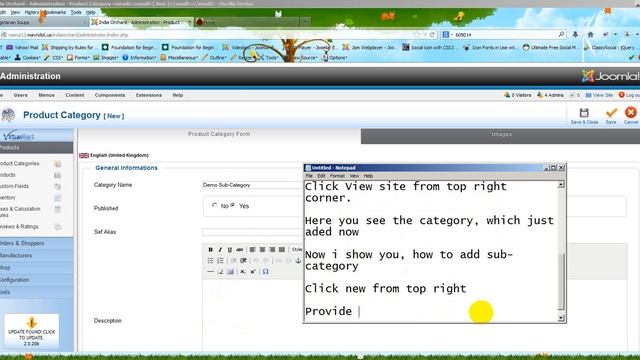Image resolution: width=640 pixels, height=360 pixels.
Task: Open the Forms developer toolbar dropdown
Action: click(78, 58)
